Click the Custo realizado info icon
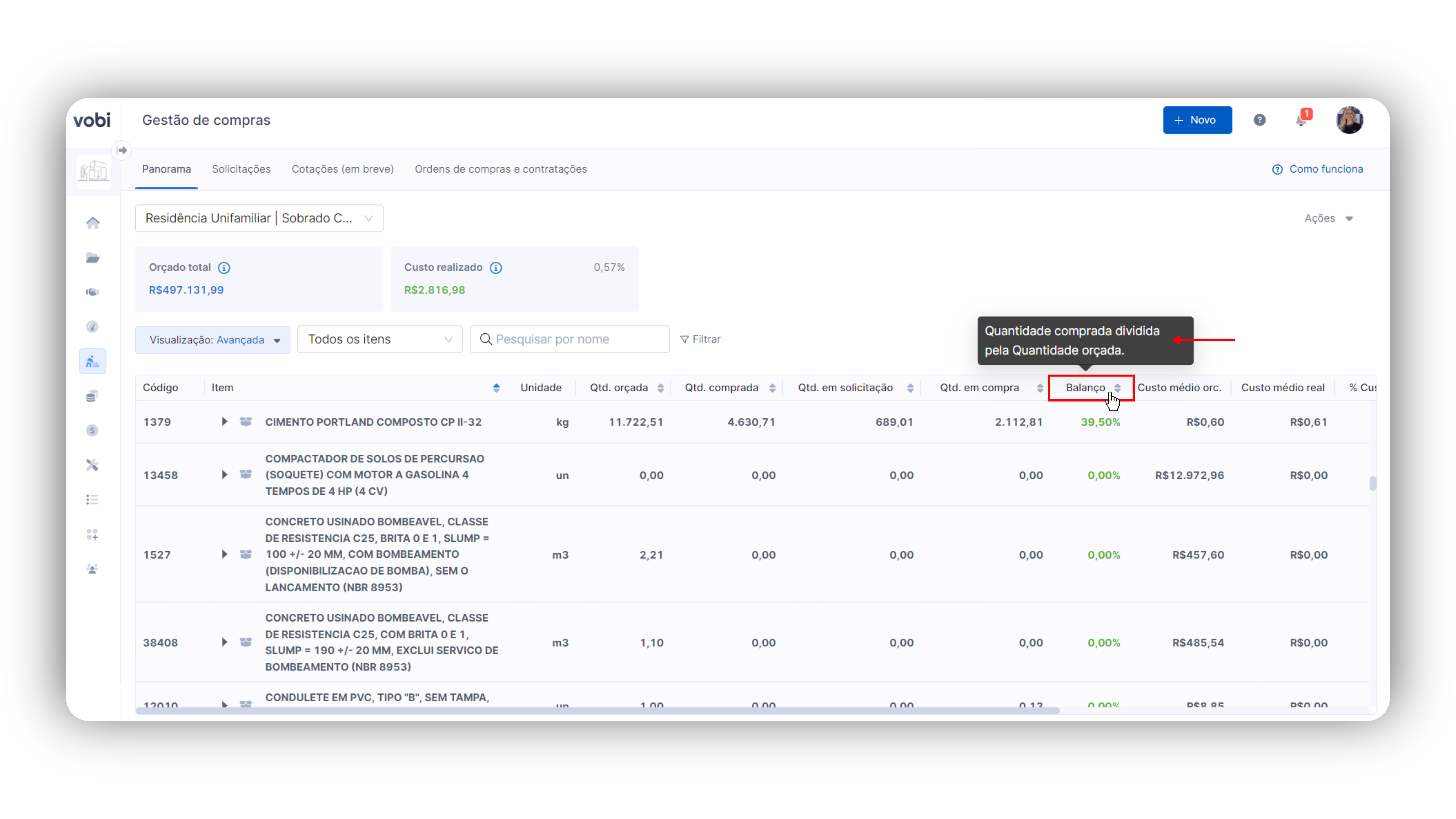 click(x=496, y=267)
